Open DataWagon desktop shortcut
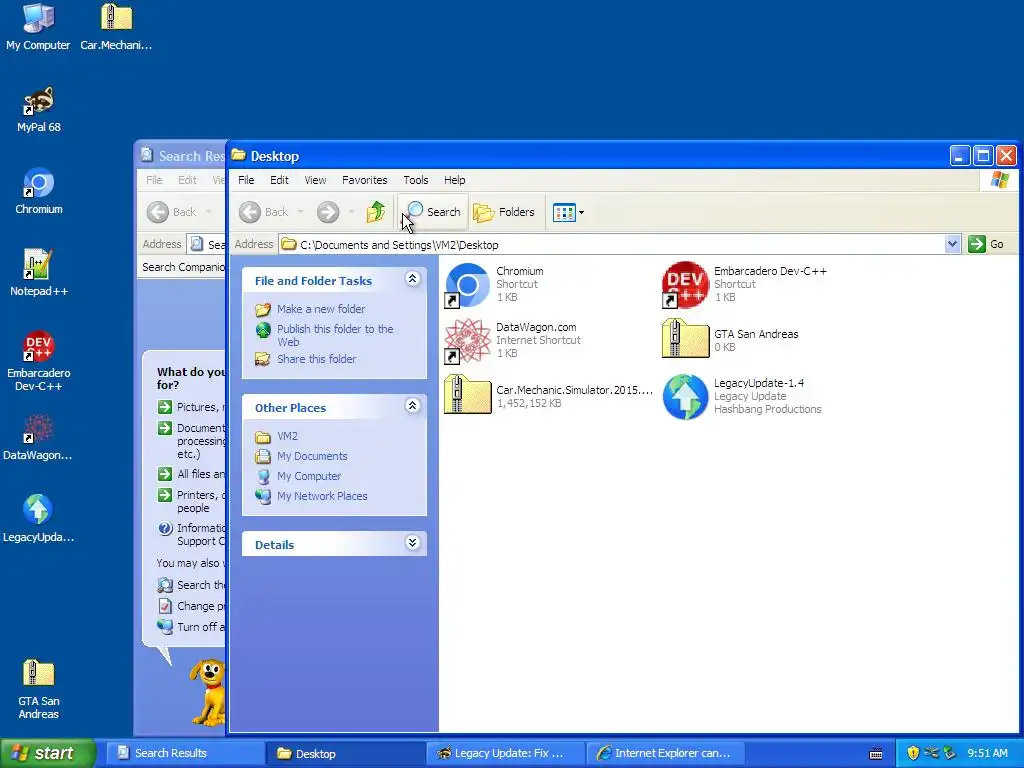 pos(38,438)
